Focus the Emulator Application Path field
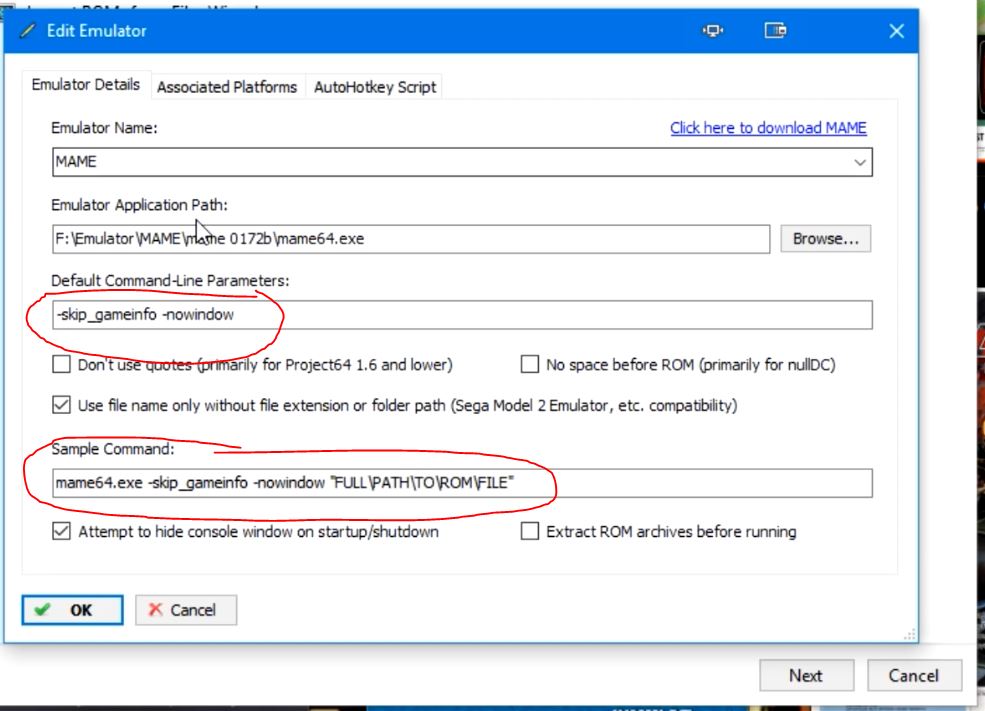 411,239
